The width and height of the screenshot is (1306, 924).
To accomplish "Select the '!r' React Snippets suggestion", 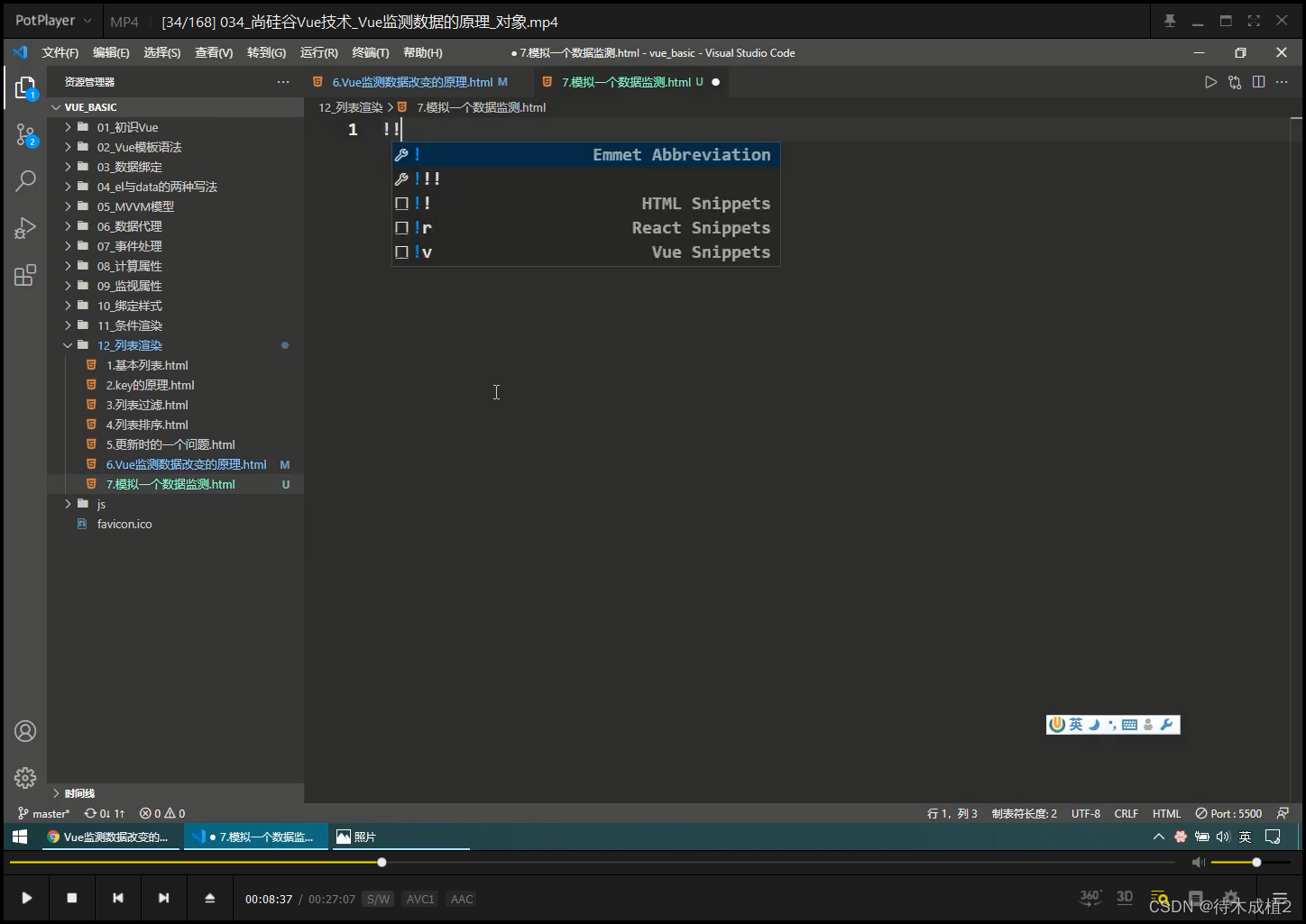I will click(x=585, y=228).
